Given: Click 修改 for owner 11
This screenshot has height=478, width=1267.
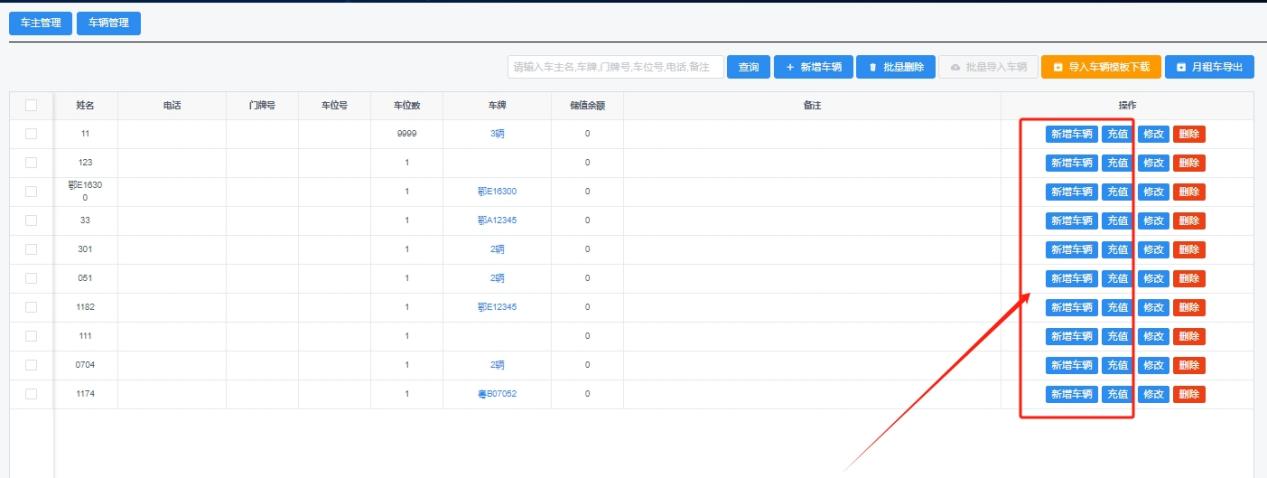Looking at the screenshot, I should point(1153,134).
